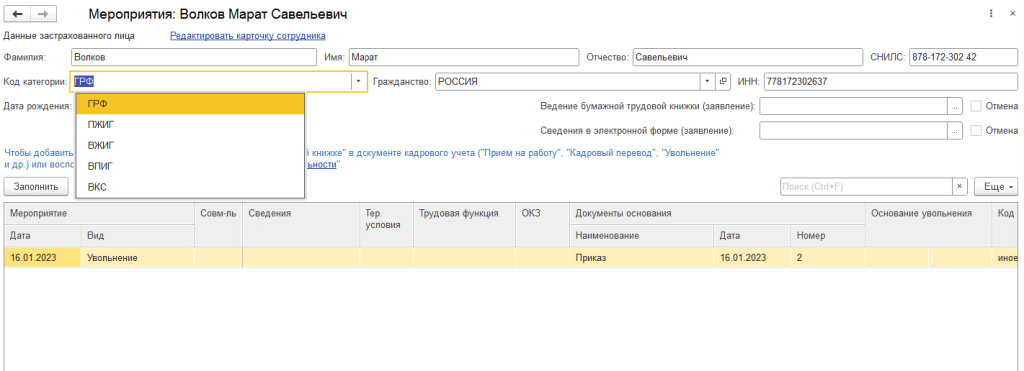
Task: Select the Увольнение cell in the table row
Action: tap(138, 257)
